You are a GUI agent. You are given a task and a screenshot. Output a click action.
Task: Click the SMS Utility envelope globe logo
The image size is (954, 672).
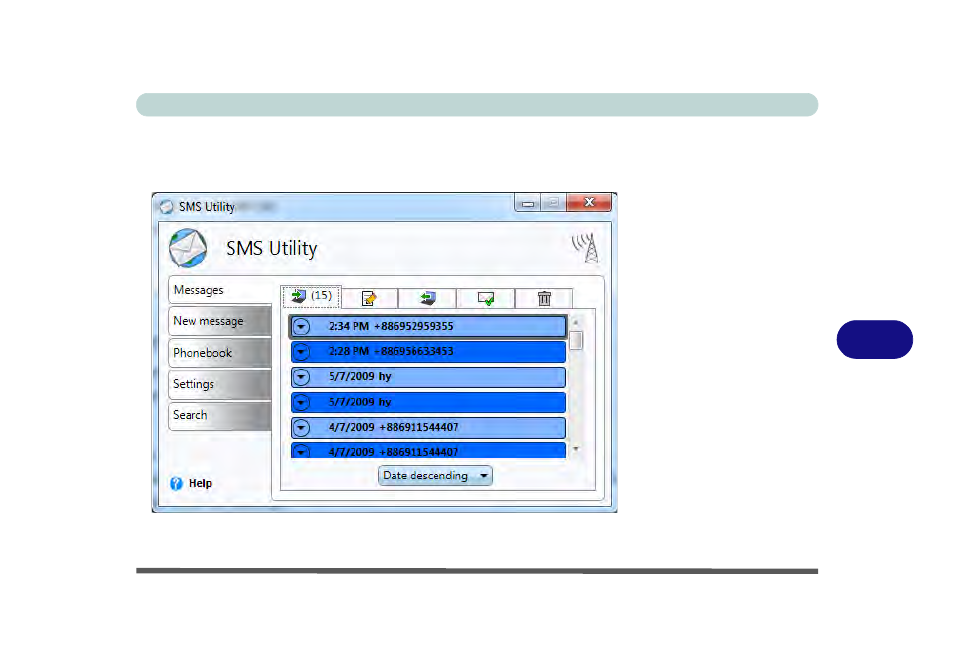[x=188, y=248]
